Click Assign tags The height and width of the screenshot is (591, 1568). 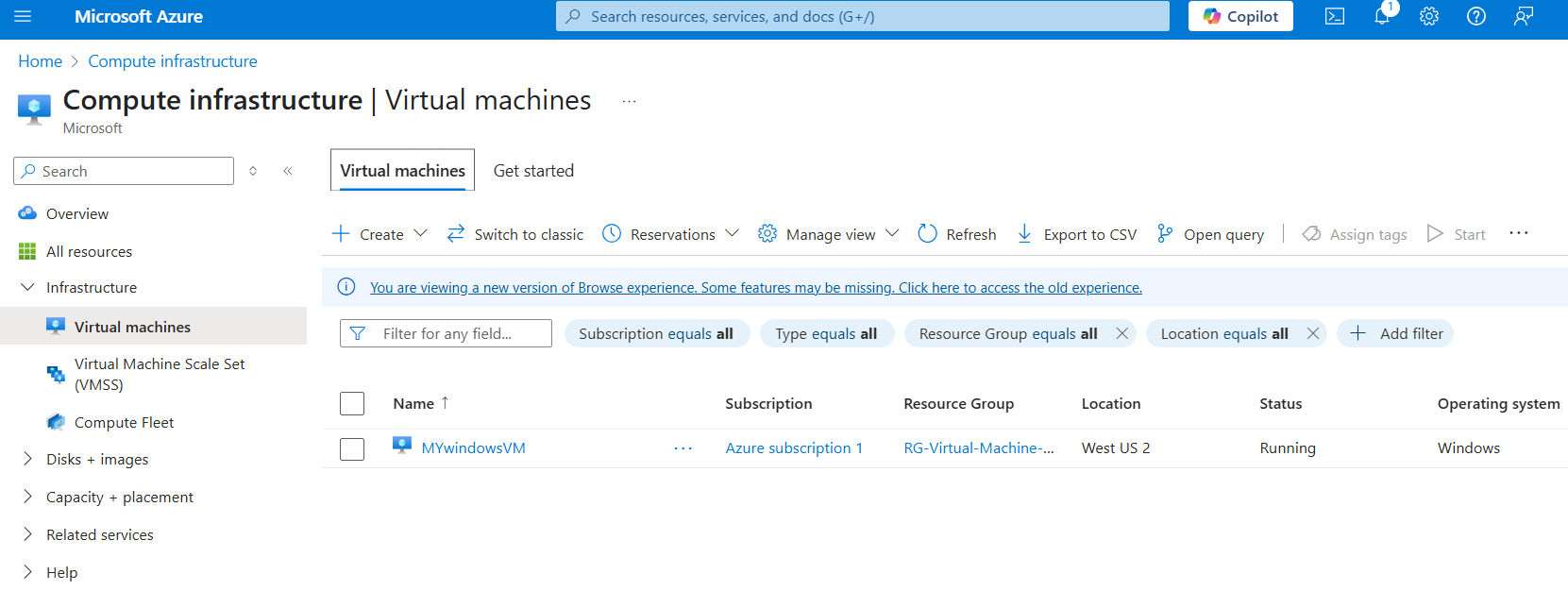(1355, 234)
